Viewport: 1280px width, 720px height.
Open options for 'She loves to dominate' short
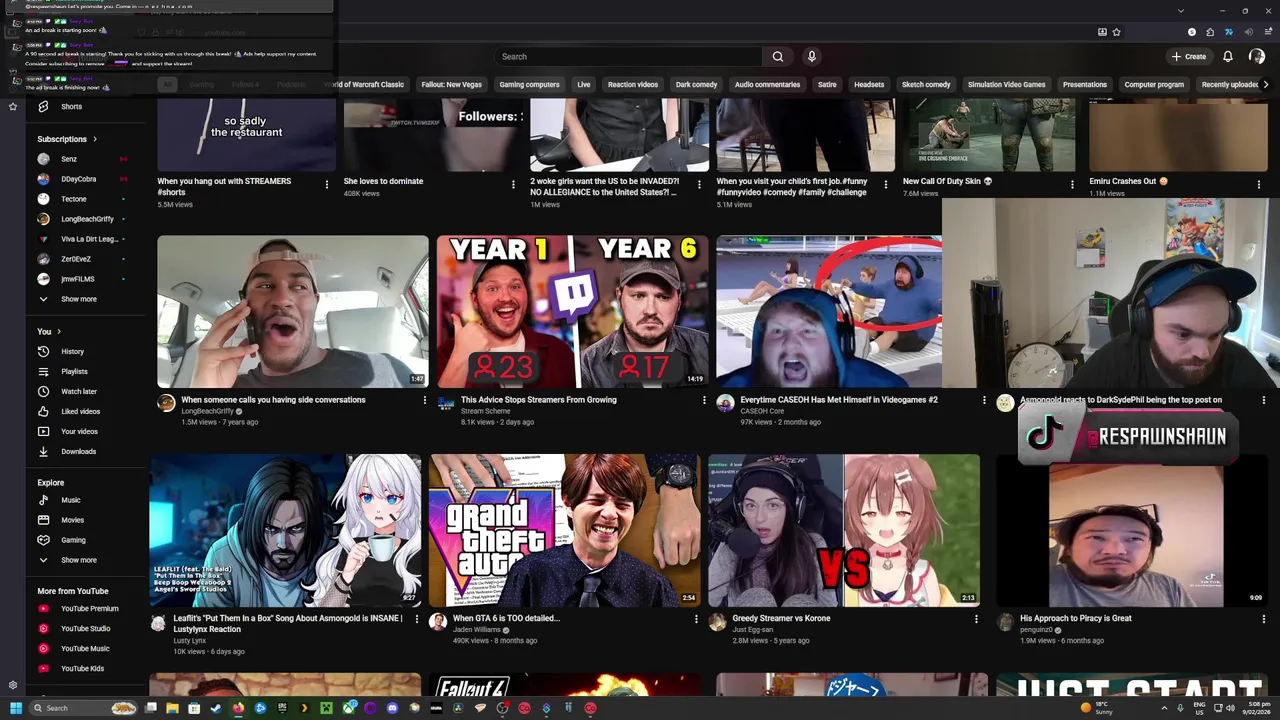point(513,184)
